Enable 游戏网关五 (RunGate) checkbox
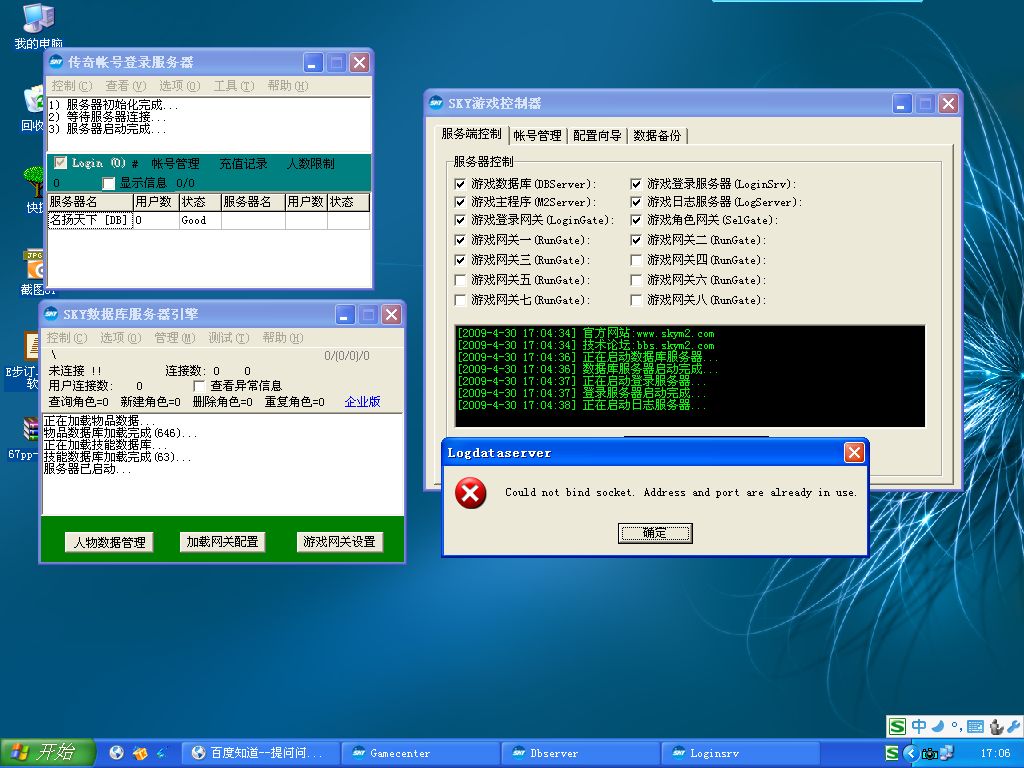1024x768 pixels. 460,280
